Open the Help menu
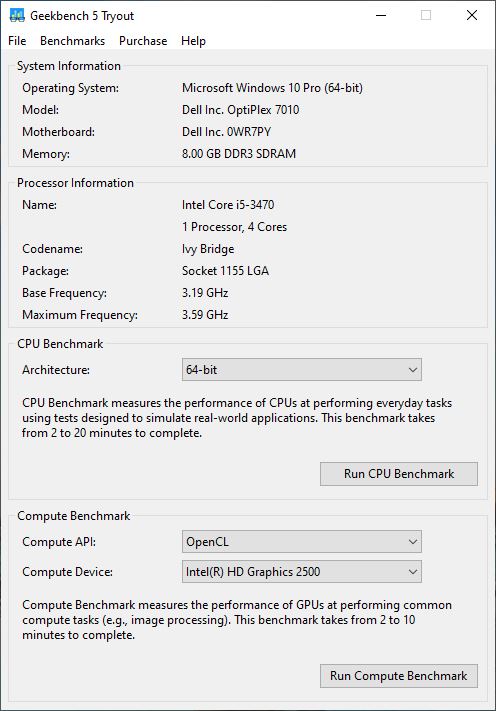The width and height of the screenshot is (496, 711). (193, 41)
